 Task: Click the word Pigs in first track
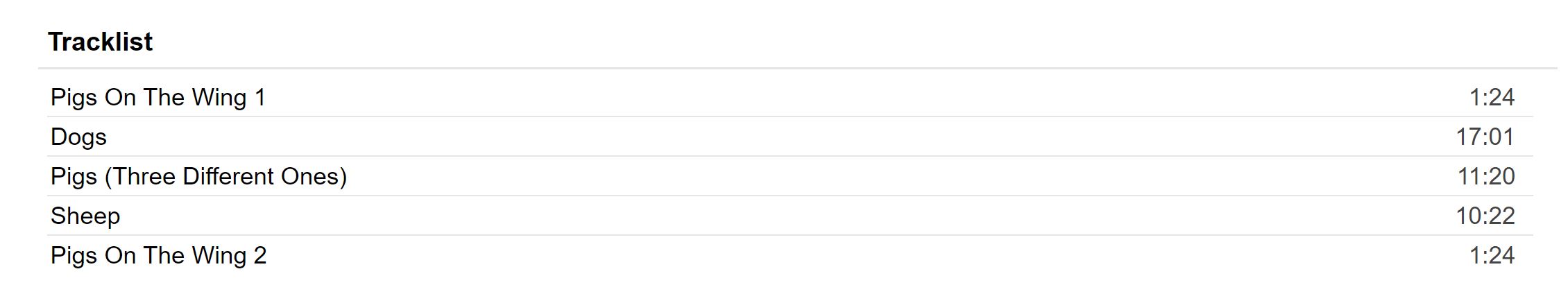pos(74,98)
